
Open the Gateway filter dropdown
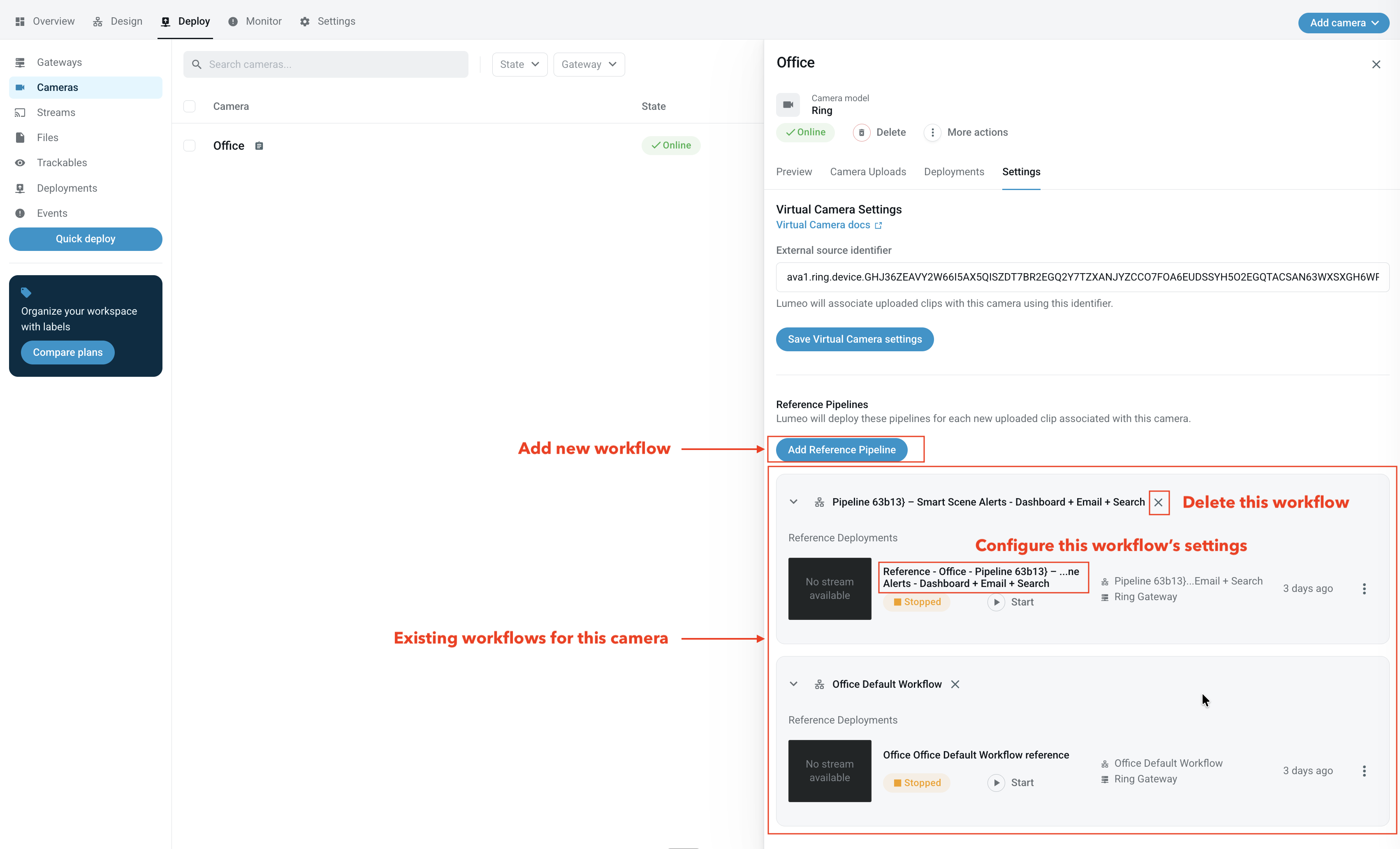[x=589, y=65]
